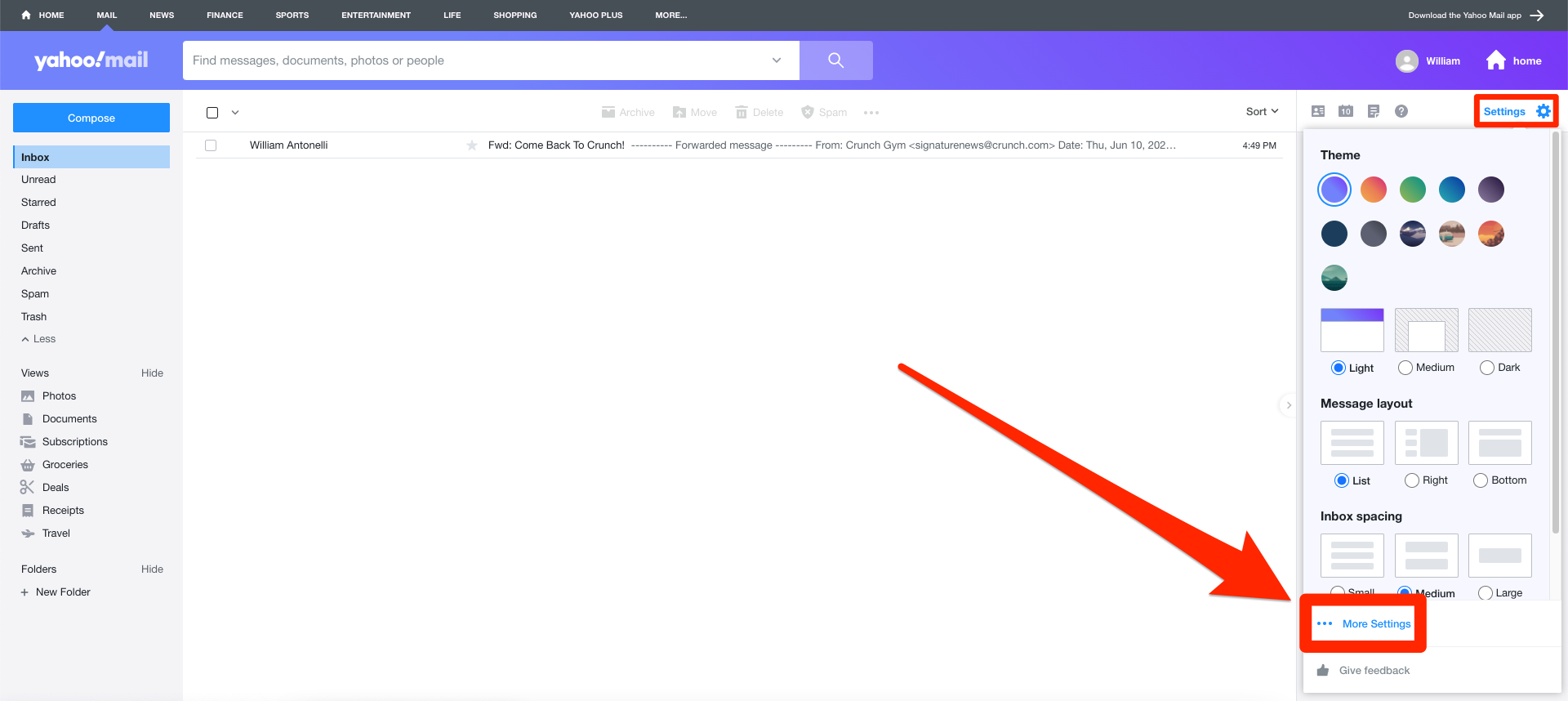Select the Light theme radio button

coord(1338,368)
